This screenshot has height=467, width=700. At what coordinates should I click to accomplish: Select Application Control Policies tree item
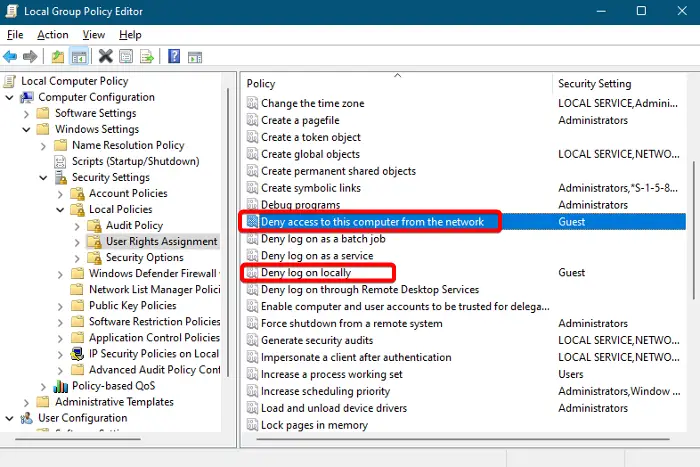154,338
